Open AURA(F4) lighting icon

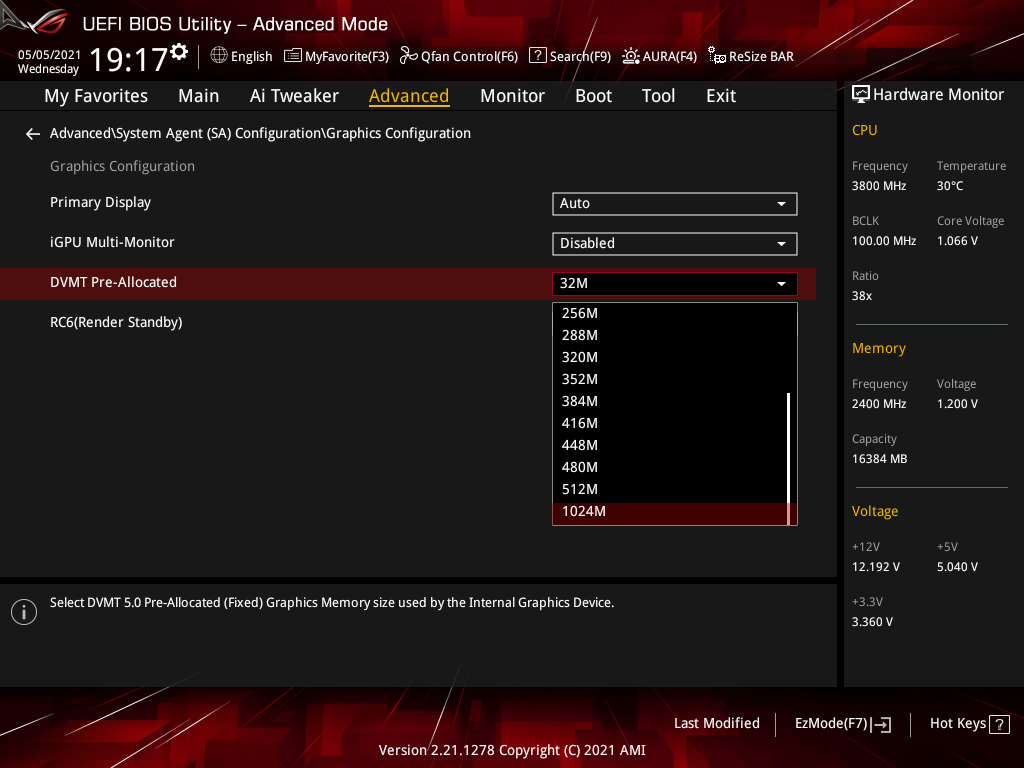click(x=631, y=56)
